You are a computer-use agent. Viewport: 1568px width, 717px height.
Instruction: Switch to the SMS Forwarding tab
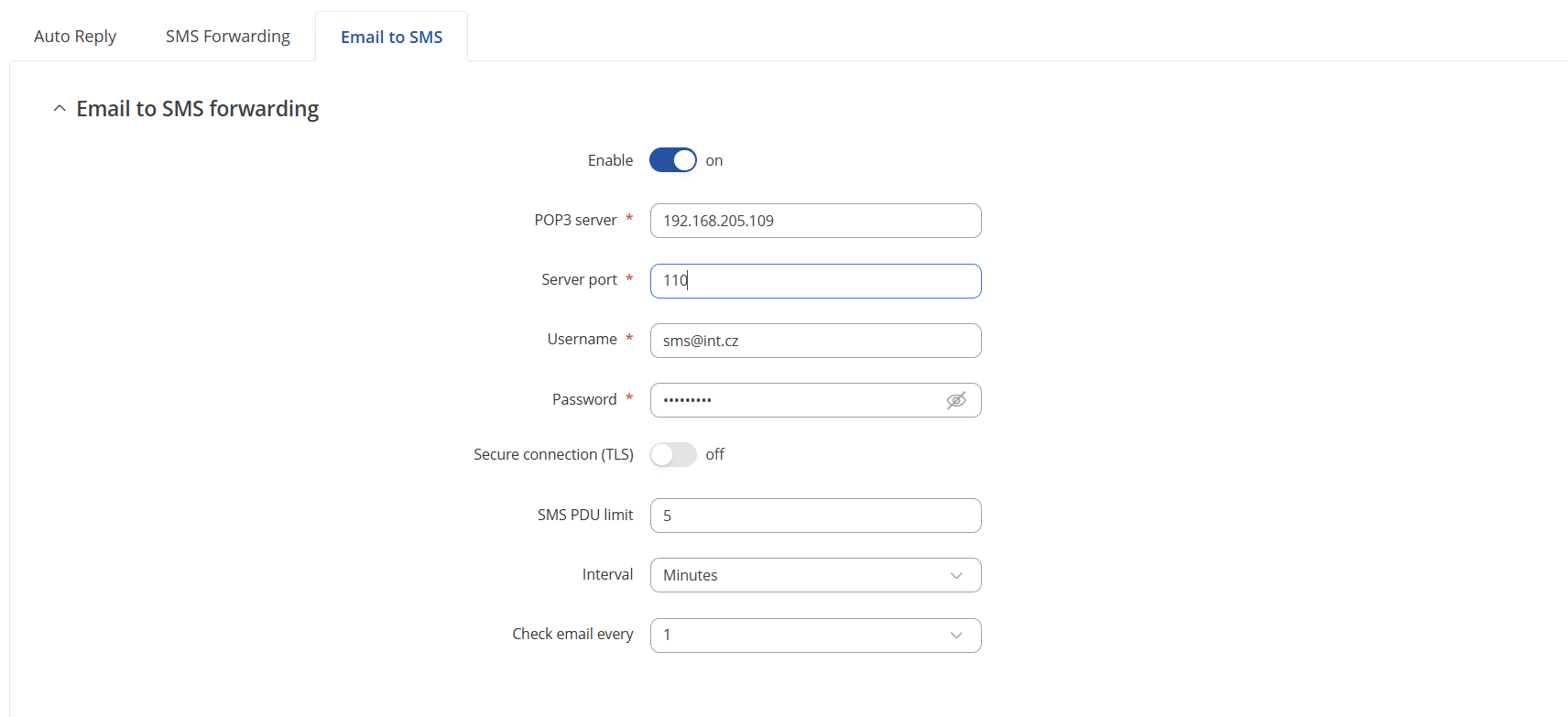pyautogui.click(x=228, y=37)
